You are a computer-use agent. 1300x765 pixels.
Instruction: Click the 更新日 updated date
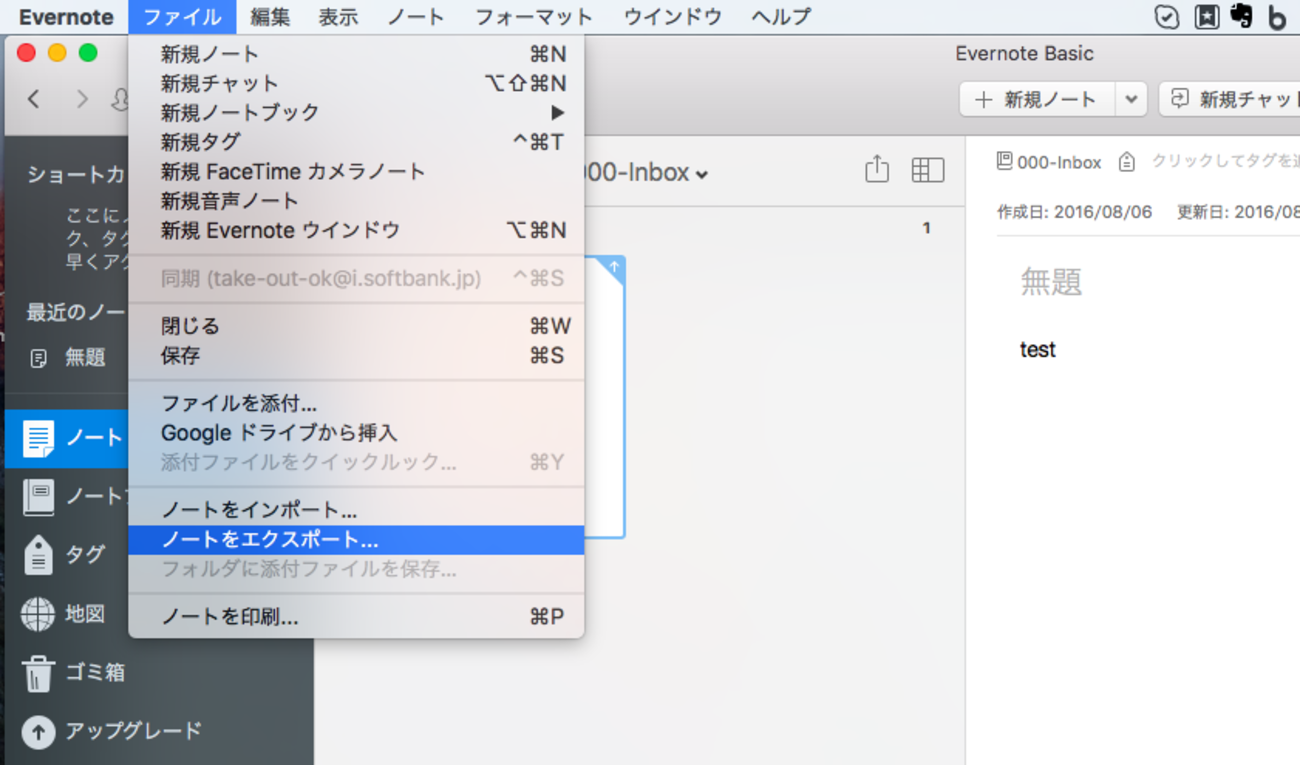[1238, 212]
